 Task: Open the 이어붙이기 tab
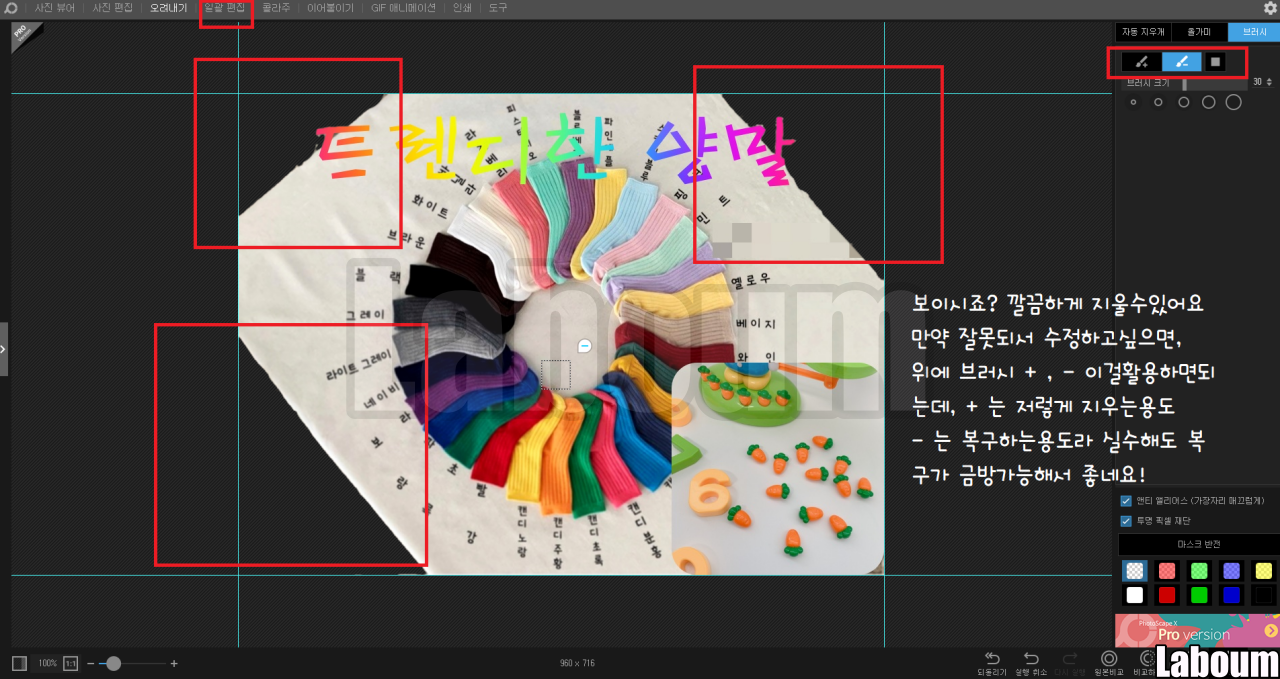click(x=330, y=8)
